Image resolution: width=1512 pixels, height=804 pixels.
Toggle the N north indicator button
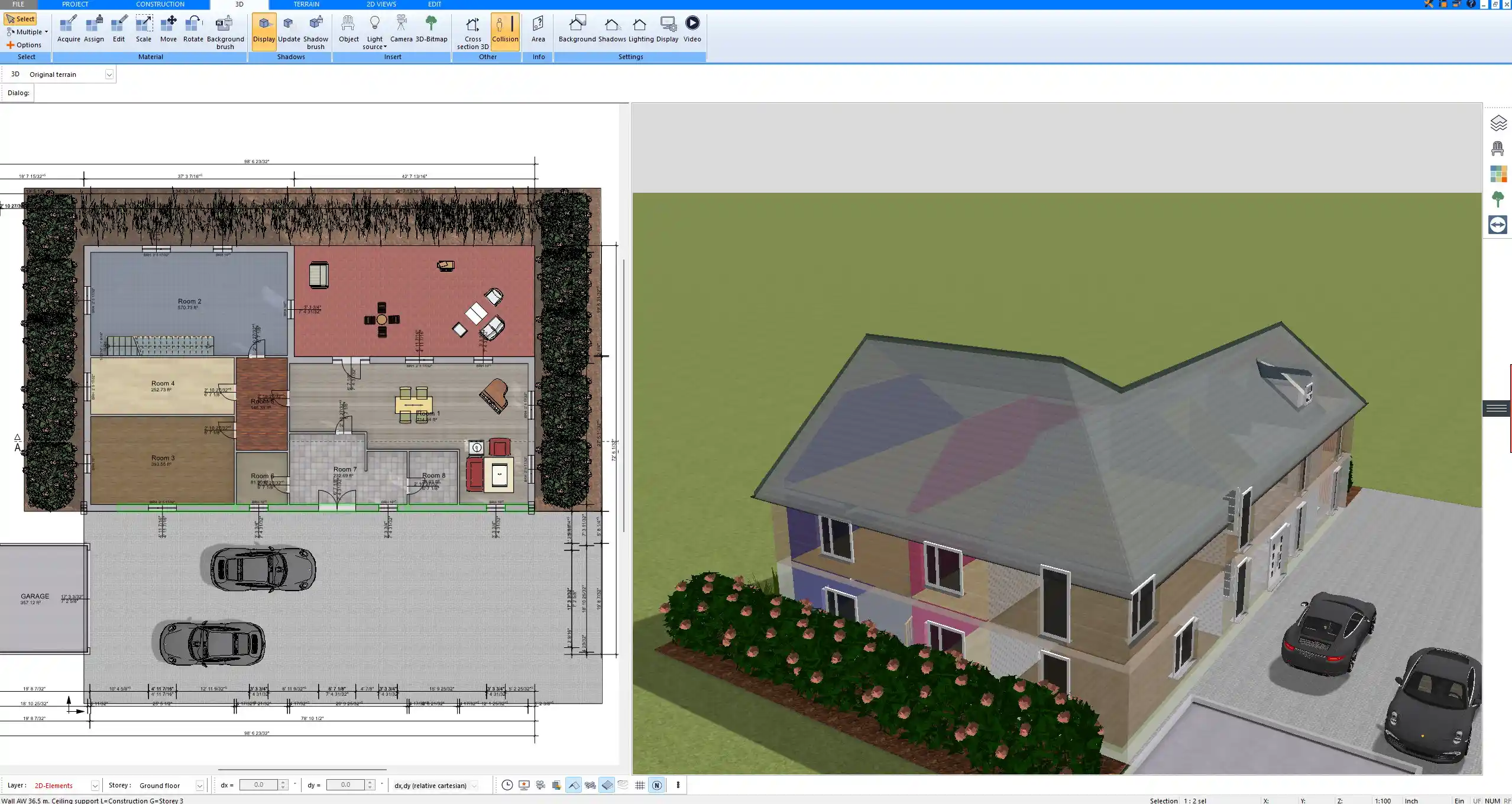[656, 785]
